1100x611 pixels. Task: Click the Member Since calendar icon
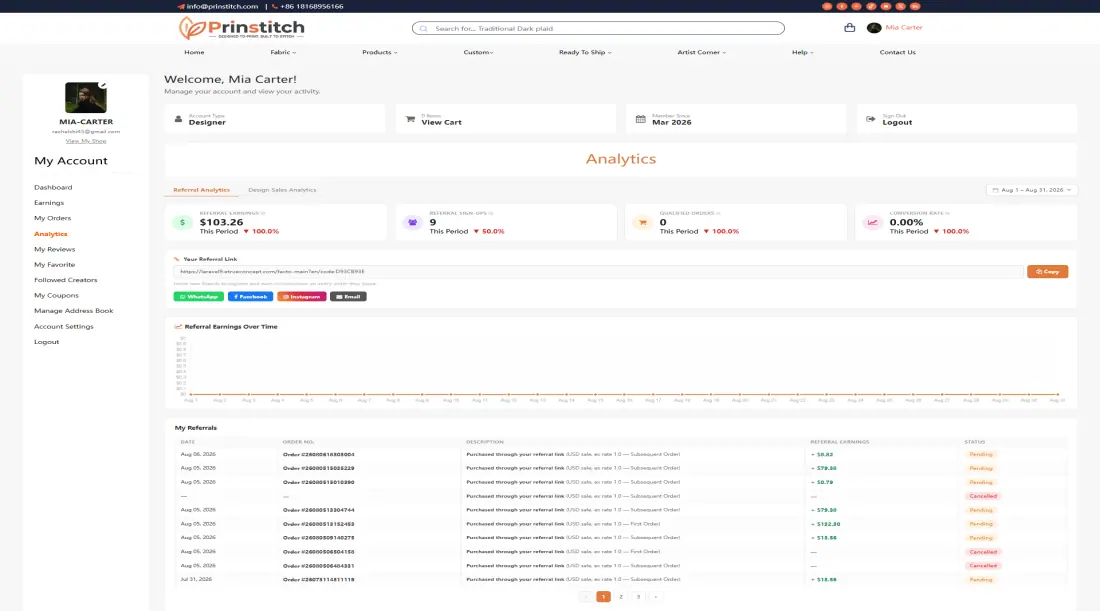(x=640, y=119)
